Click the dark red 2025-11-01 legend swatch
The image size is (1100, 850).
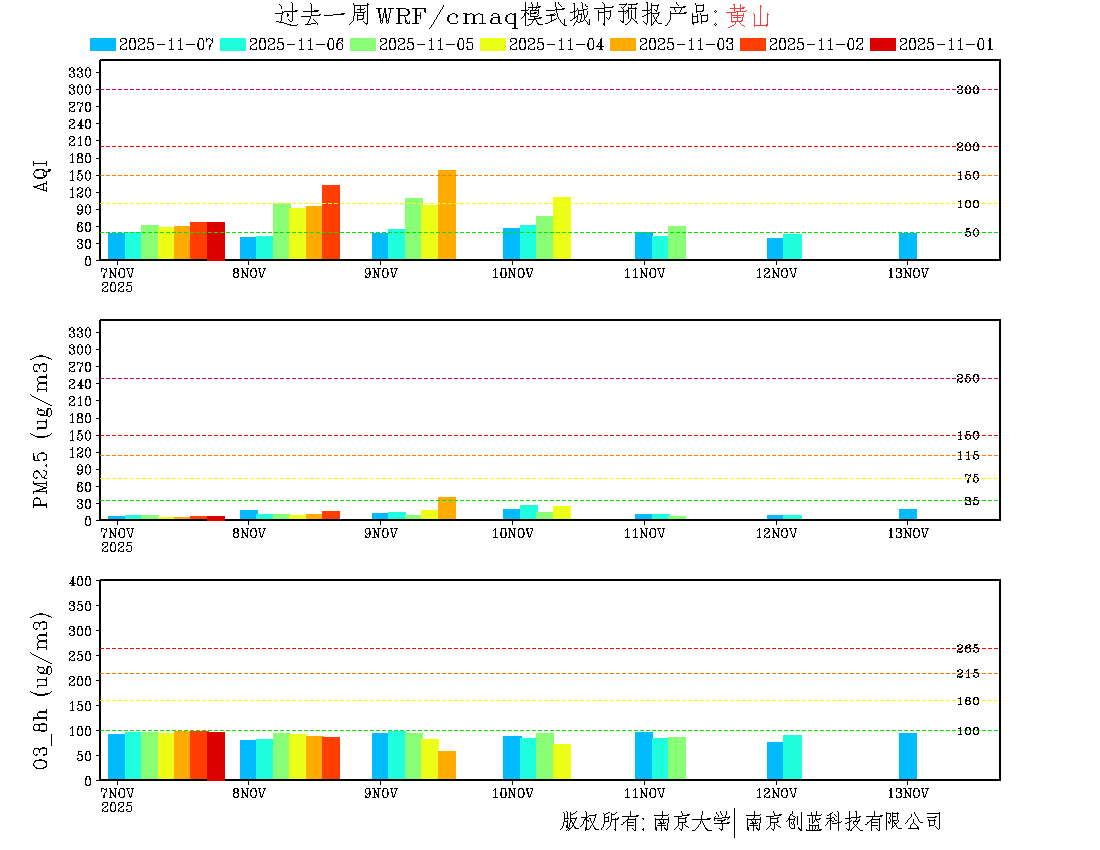[883, 44]
